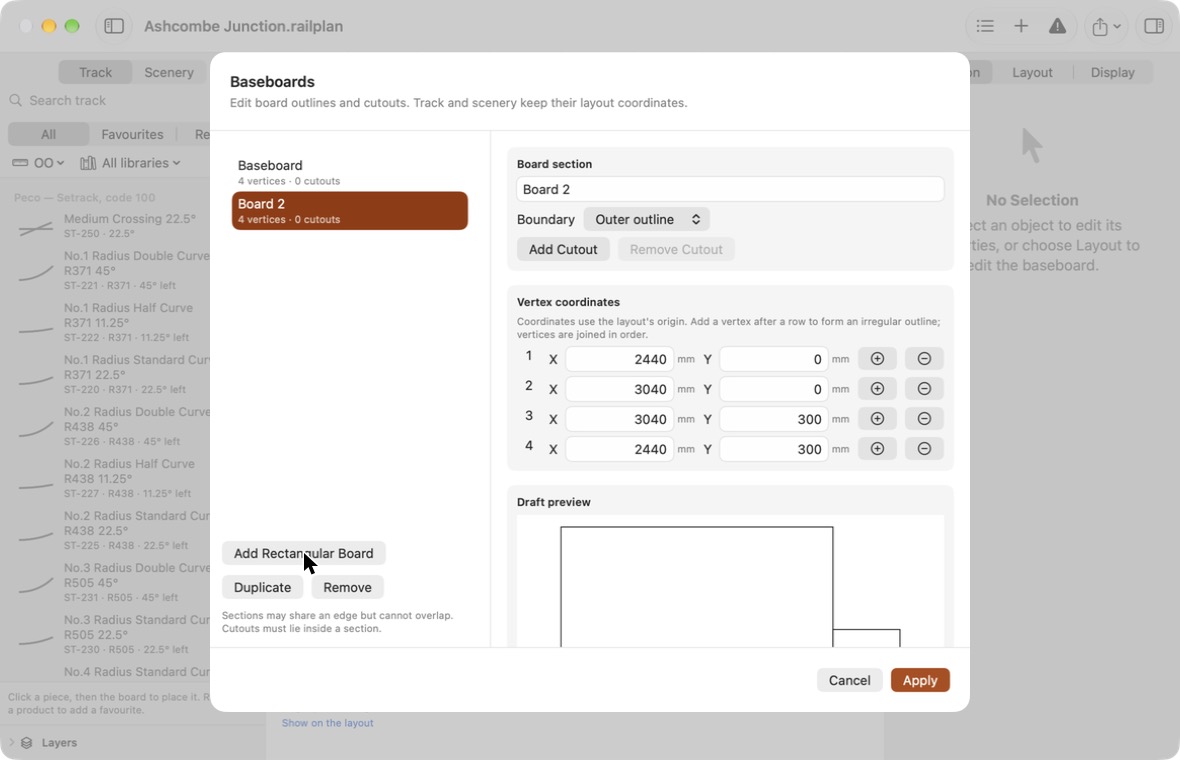Image resolution: width=1180 pixels, height=760 pixels.
Task: Click the Remove Cutout button
Action: click(676, 250)
